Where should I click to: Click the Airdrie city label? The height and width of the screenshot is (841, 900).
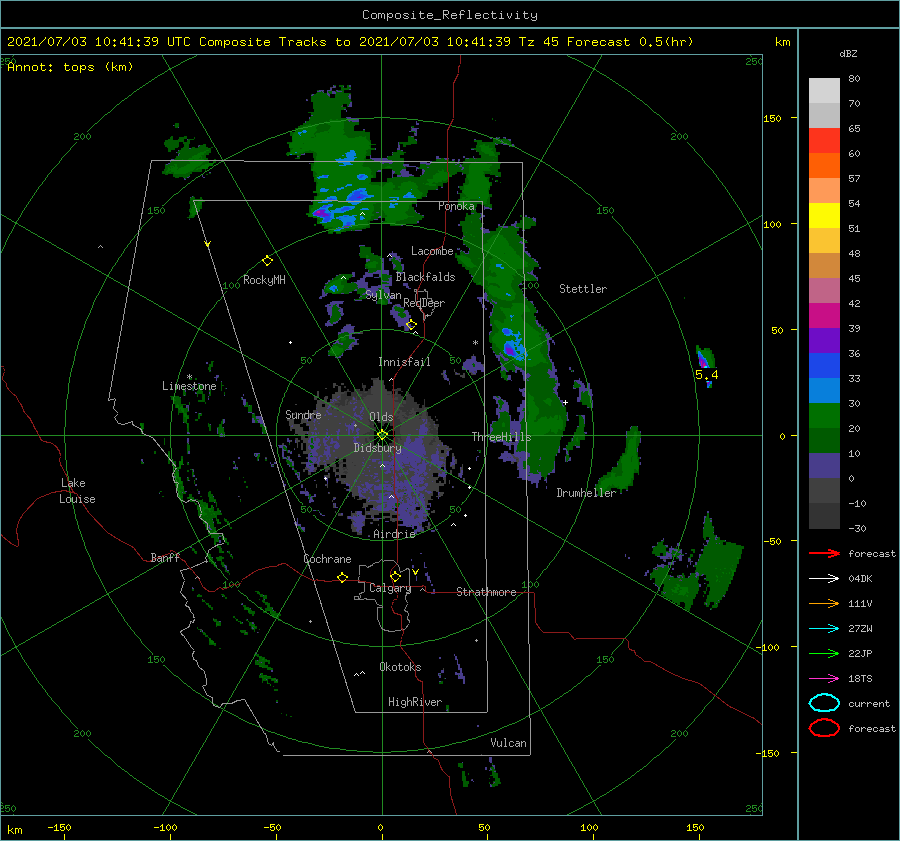click(x=394, y=534)
